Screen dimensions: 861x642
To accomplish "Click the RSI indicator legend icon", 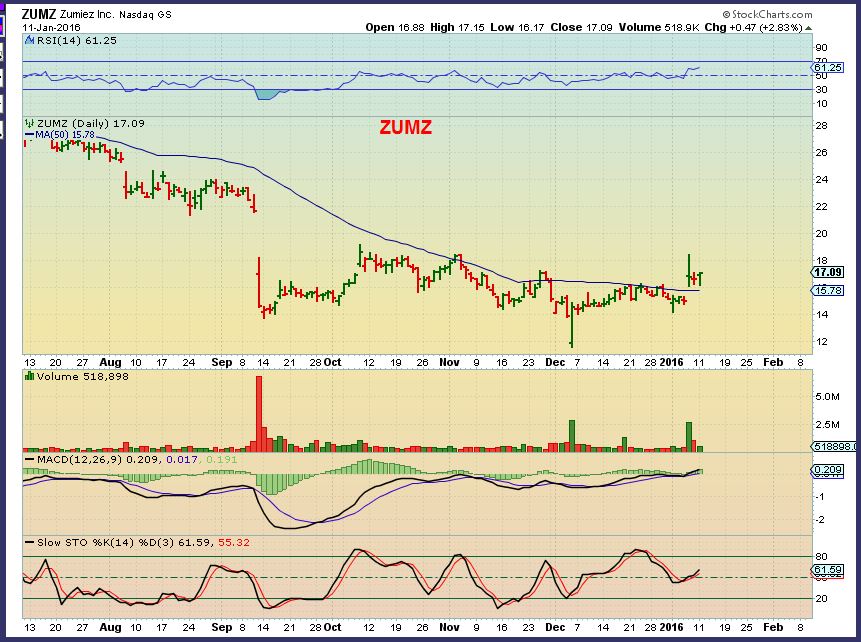I will (30, 40).
